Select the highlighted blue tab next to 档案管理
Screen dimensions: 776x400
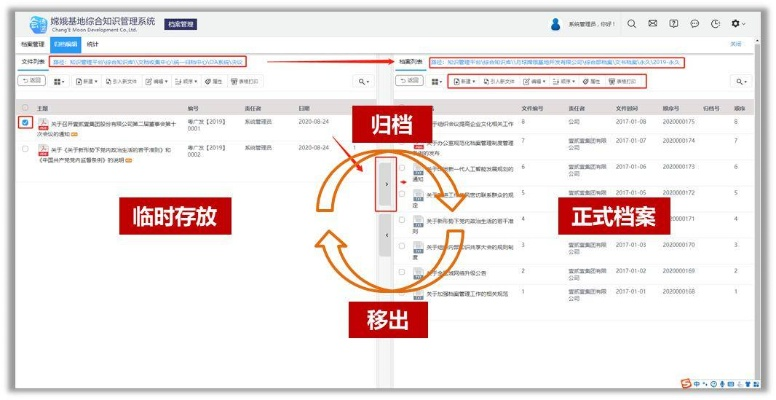65,45
